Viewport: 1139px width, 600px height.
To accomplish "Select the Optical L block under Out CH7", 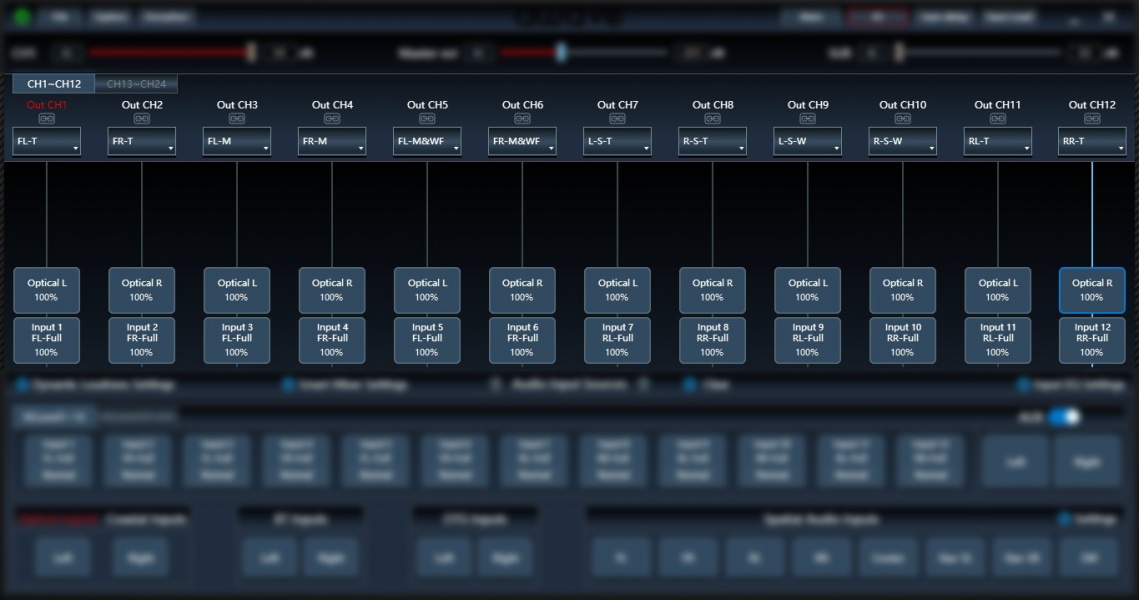I will point(617,290).
